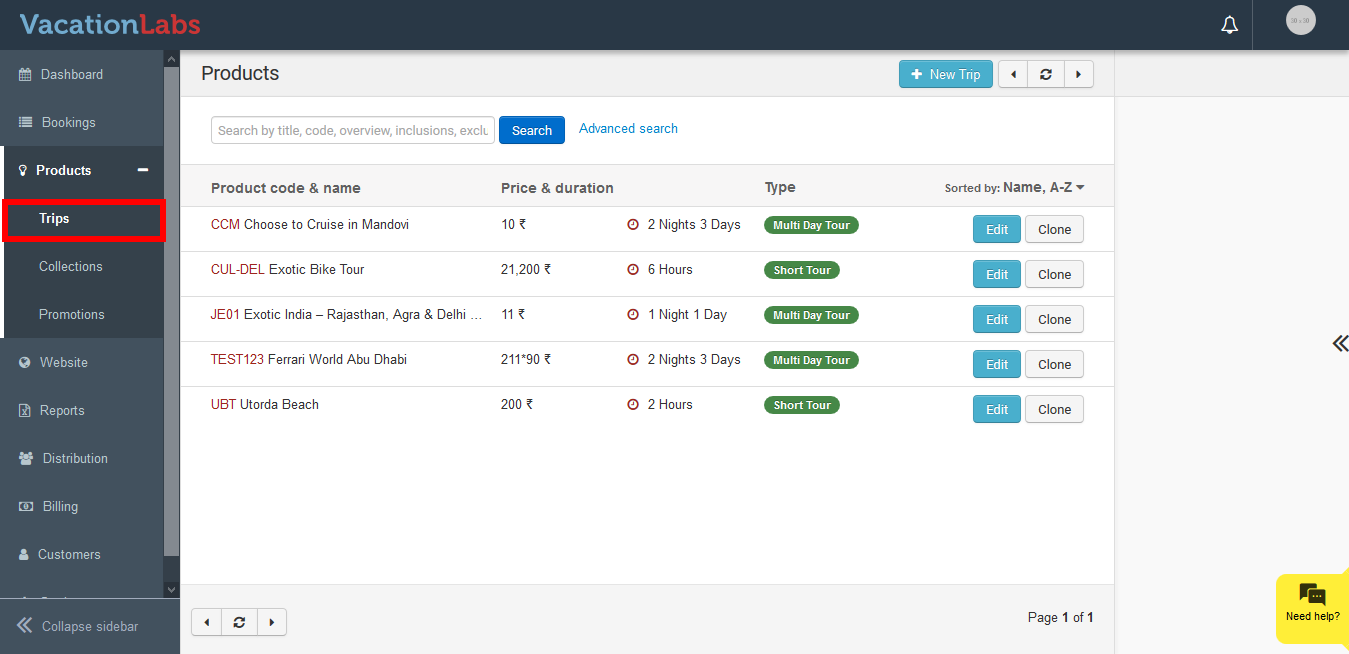Open the user avatar menu

point(1300,20)
